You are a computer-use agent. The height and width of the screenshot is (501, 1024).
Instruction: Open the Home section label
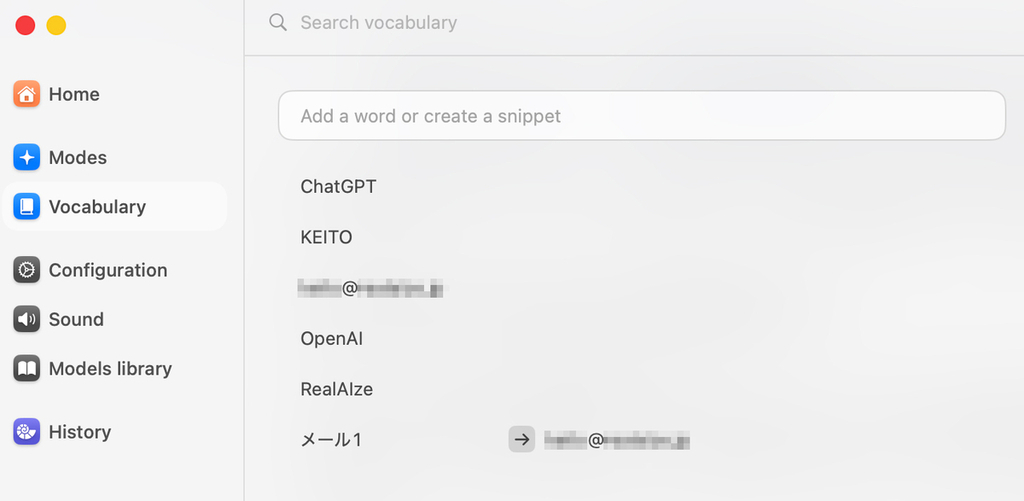[74, 95]
